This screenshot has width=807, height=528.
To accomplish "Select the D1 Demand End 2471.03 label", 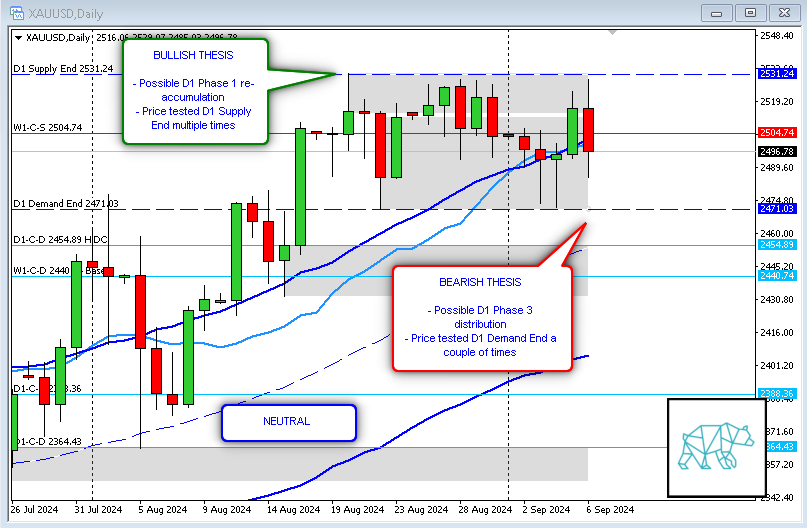I will 66,204.
